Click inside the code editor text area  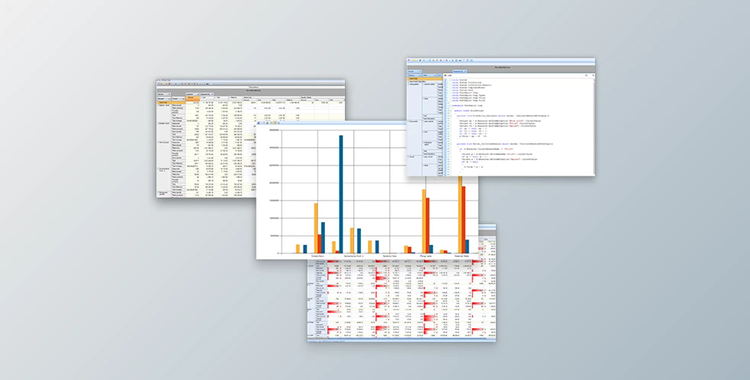(521, 127)
